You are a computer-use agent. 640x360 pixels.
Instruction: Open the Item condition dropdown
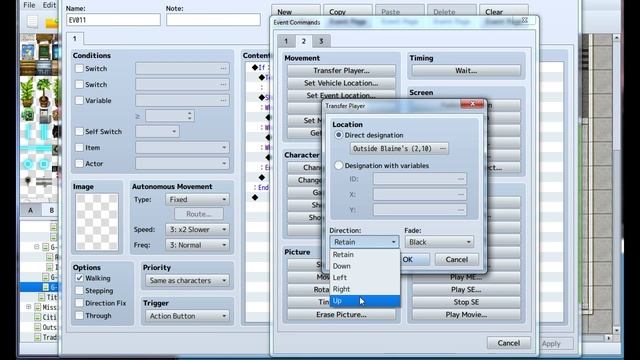[182, 147]
